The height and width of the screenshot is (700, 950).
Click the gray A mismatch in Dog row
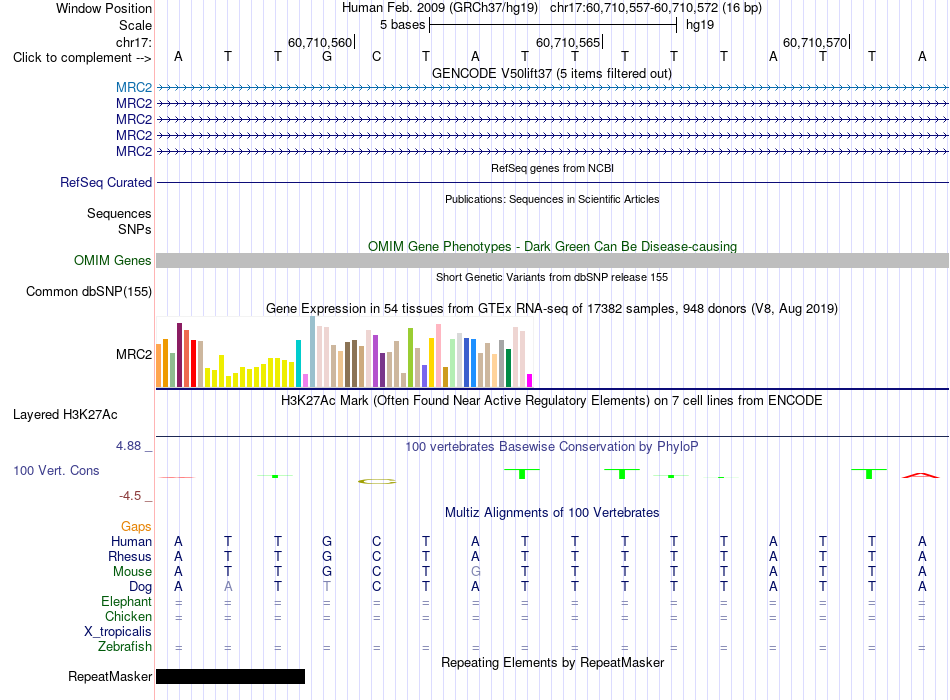coord(228,587)
